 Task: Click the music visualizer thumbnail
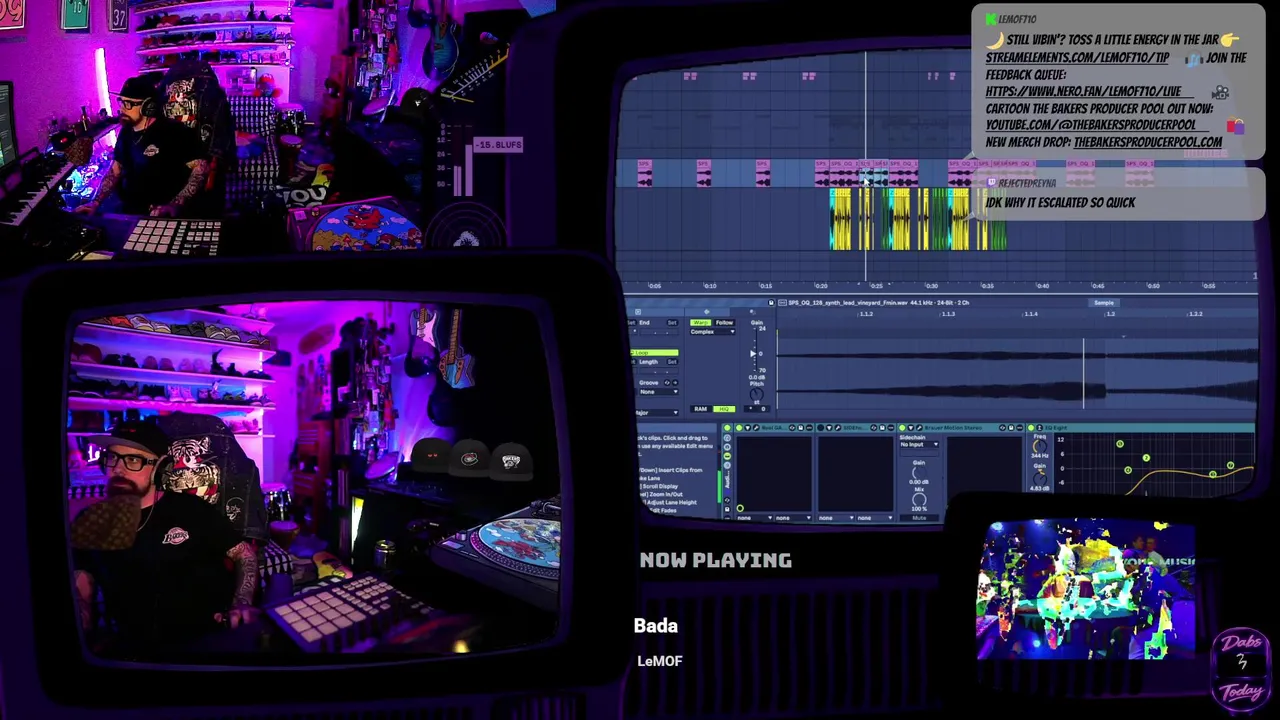(x=1086, y=588)
